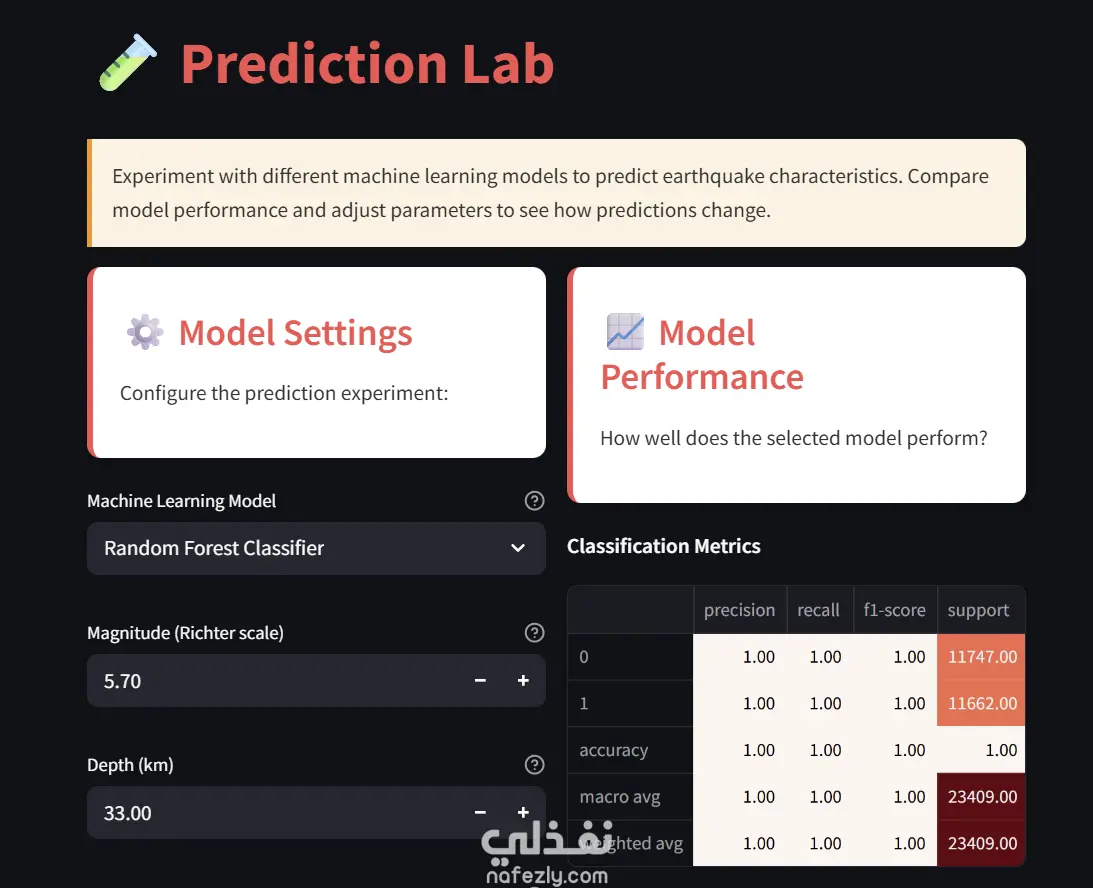Click the recall column header
The height and width of the screenshot is (888, 1093).
(818, 610)
